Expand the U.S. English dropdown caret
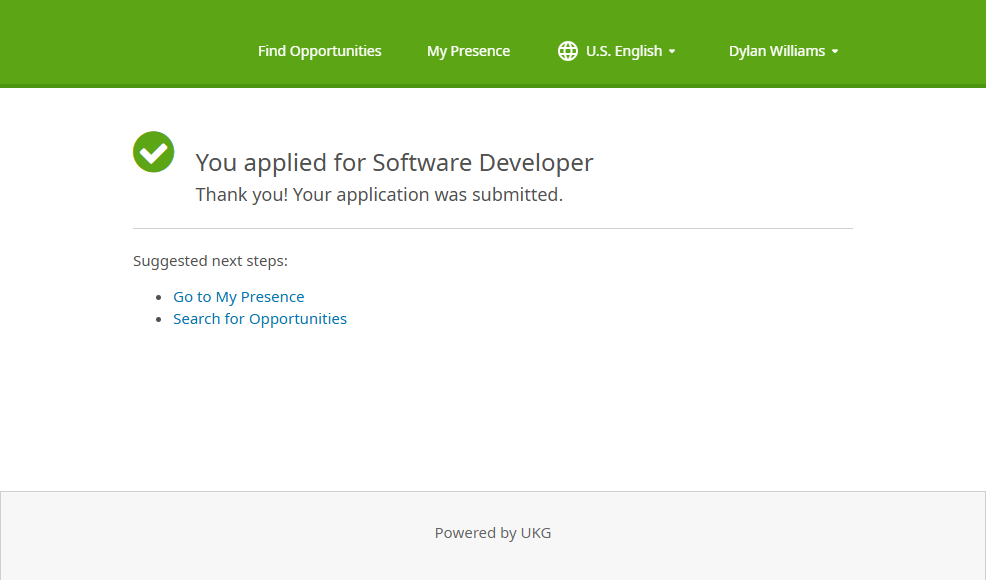Viewport: 986px width, 581px height. click(x=672, y=52)
